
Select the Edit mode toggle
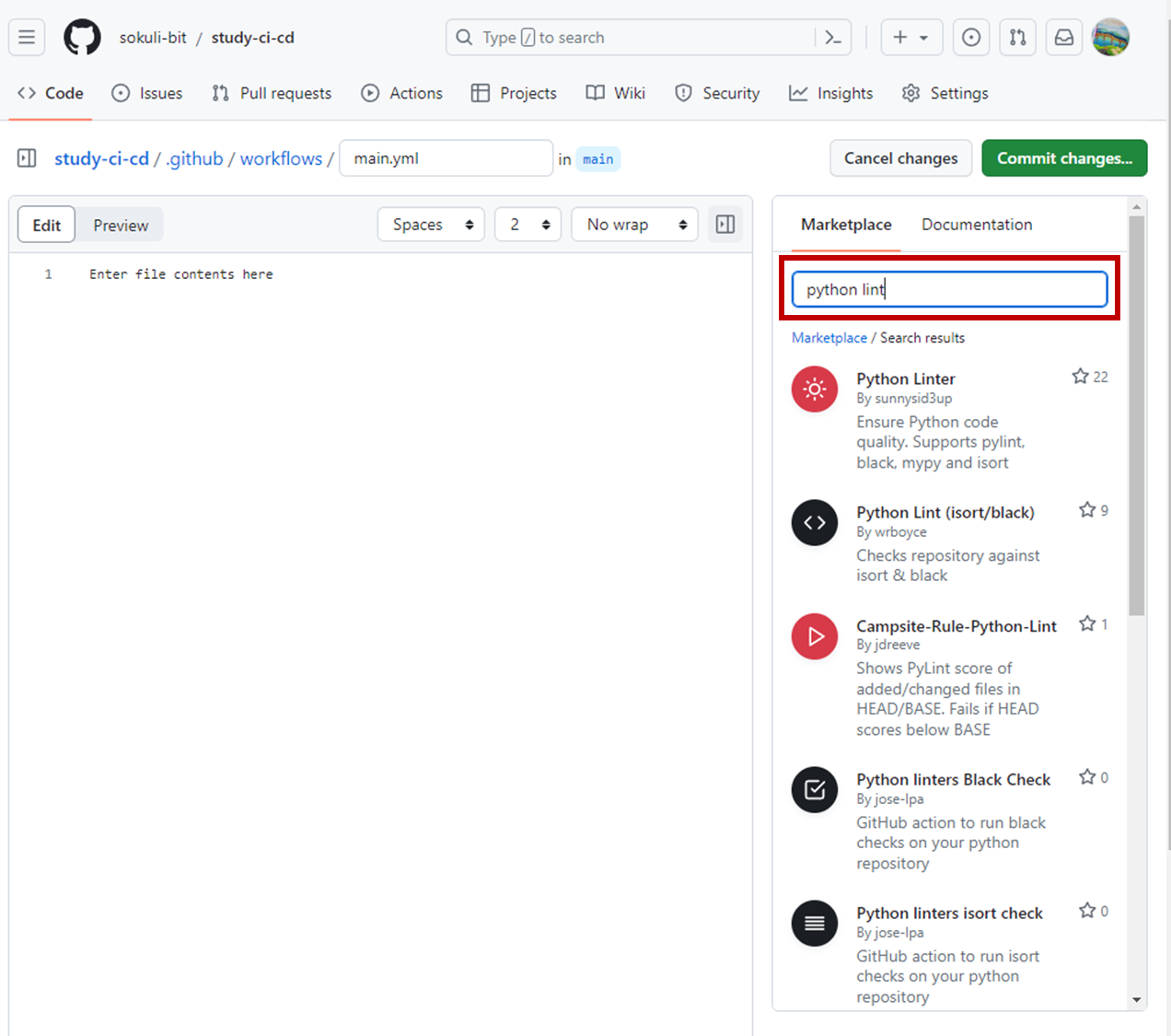pos(47,225)
